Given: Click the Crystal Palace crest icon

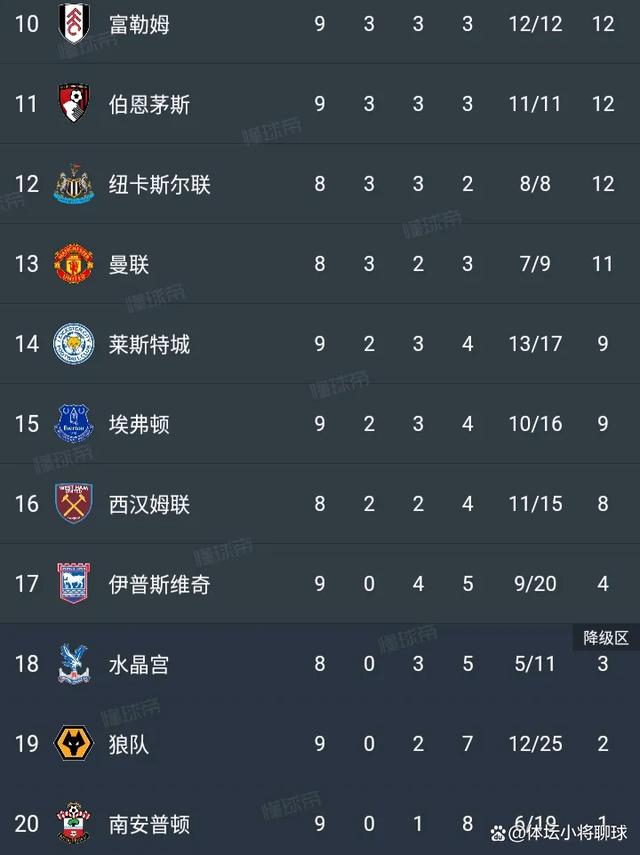Looking at the screenshot, I should pos(74,664).
